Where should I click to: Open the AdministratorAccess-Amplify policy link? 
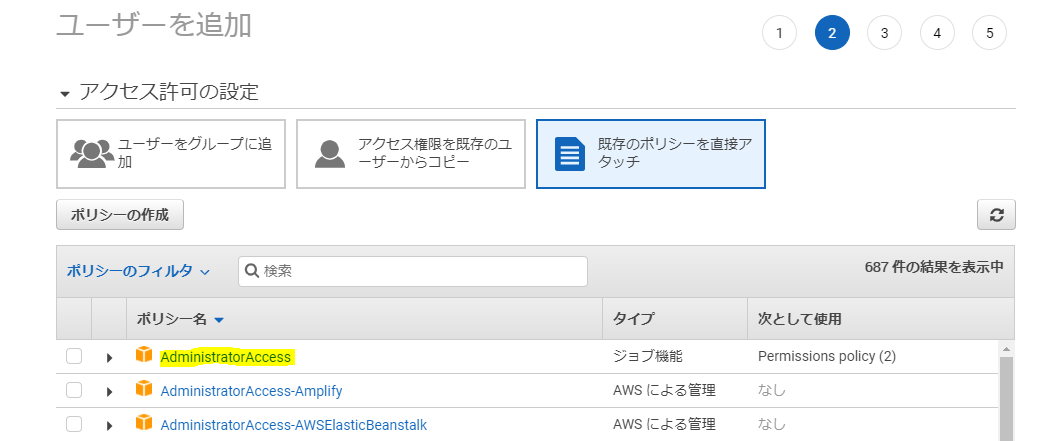click(251, 391)
